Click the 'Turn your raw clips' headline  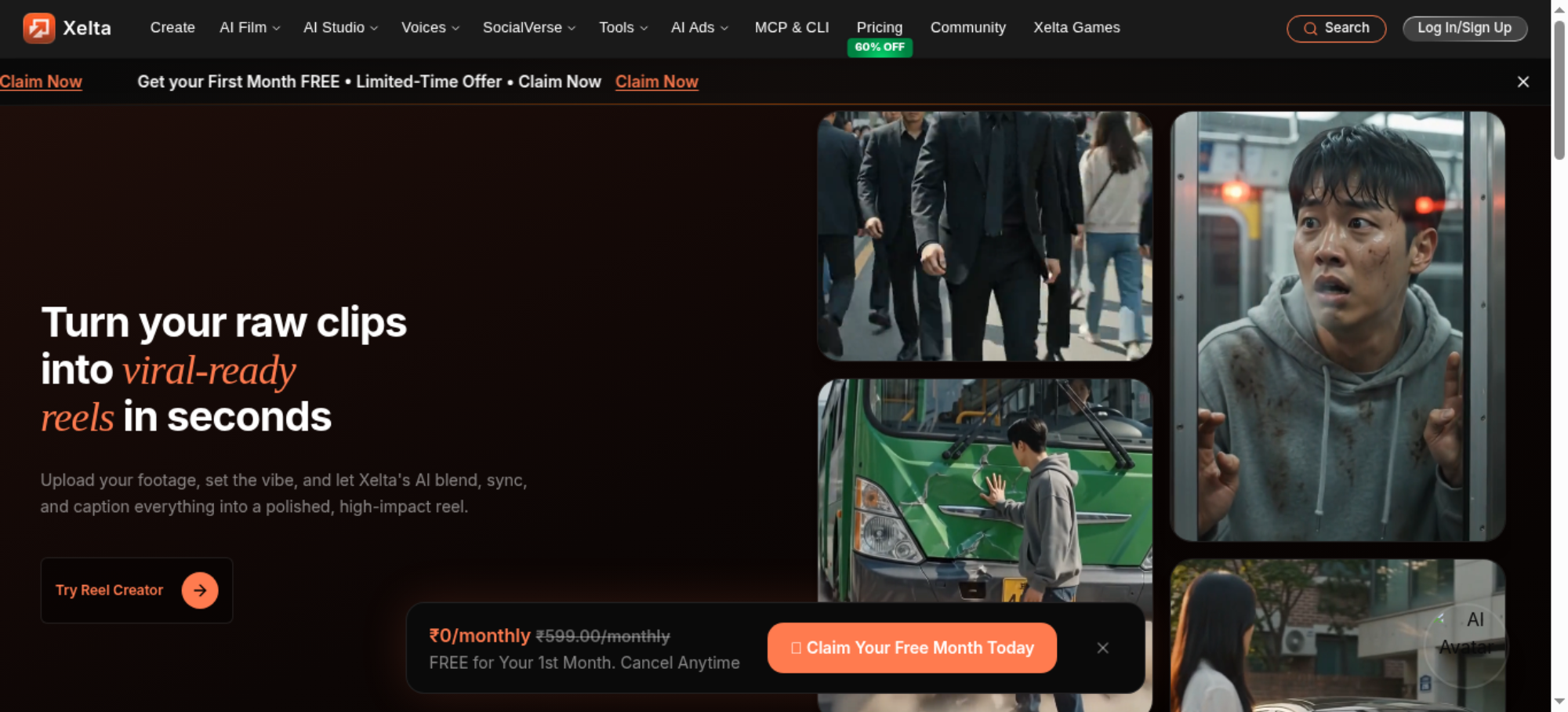coord(224,322)
